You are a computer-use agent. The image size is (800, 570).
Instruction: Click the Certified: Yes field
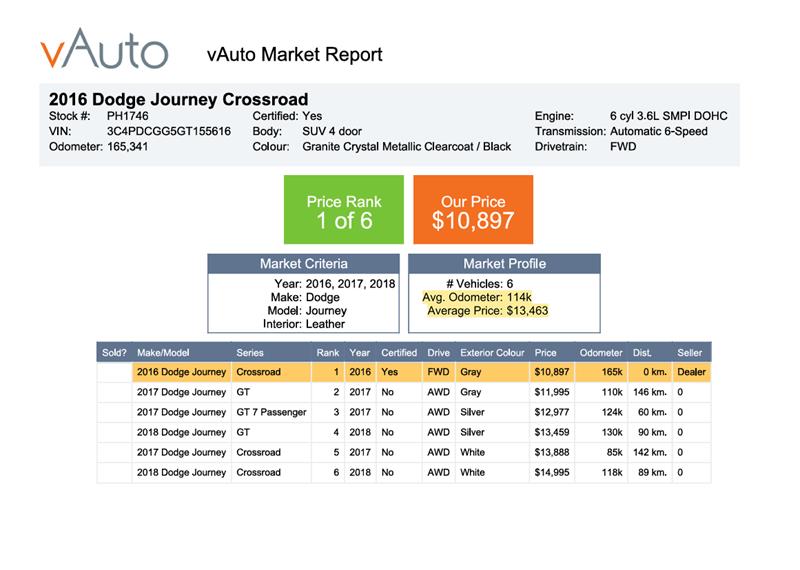point(287,116)
